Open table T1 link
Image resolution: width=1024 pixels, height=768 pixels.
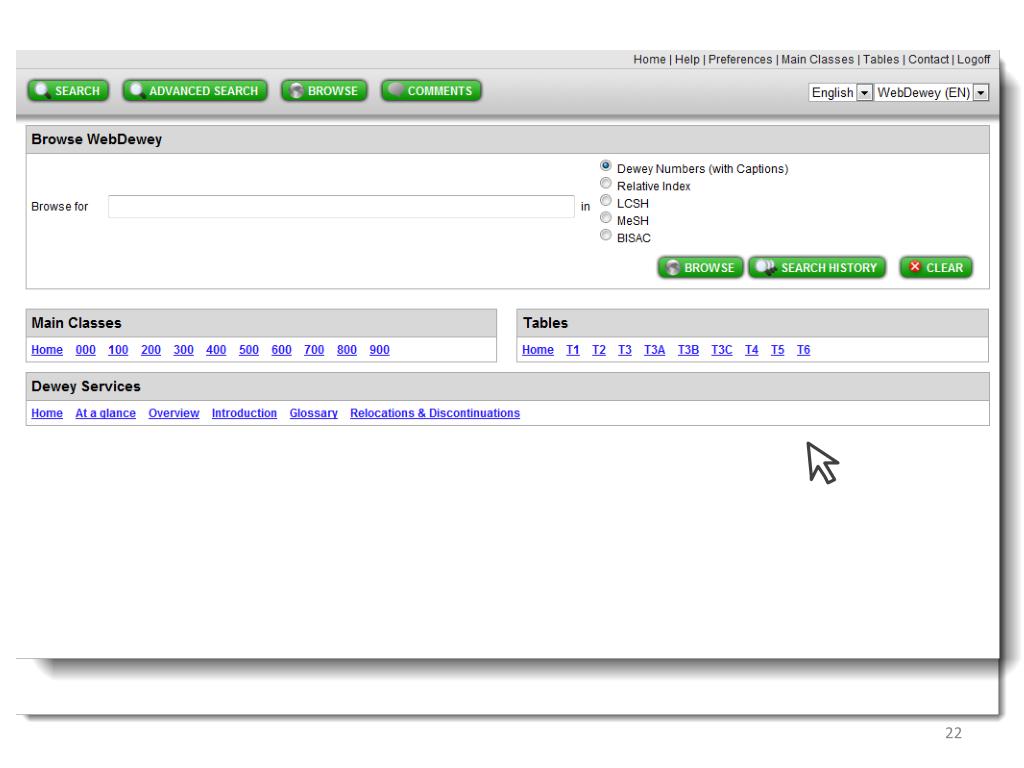[x=573, y=350]
